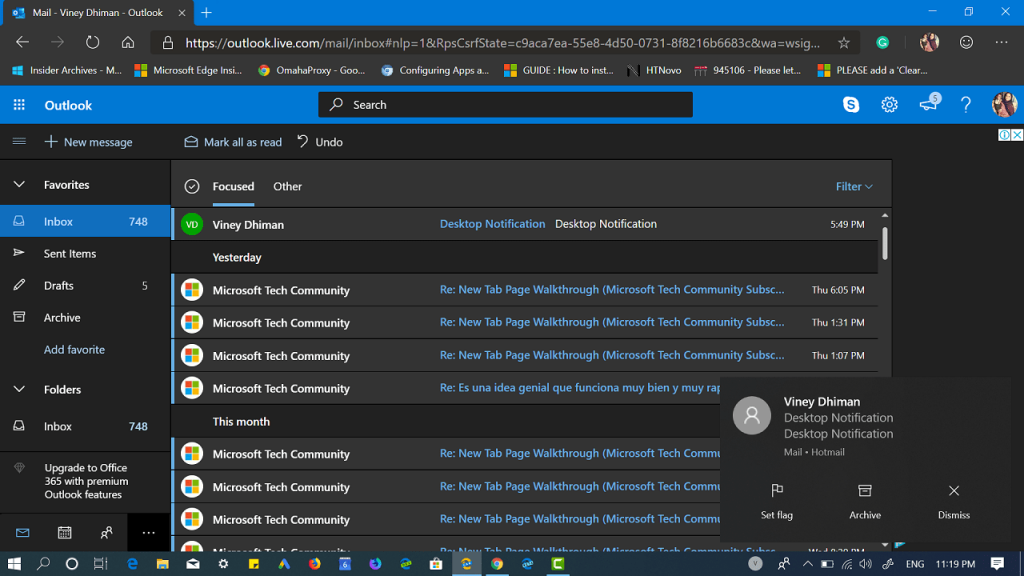Open Es una idea genial email
This screenshot has height=576, width=1024.
click(x=446, y=388)
